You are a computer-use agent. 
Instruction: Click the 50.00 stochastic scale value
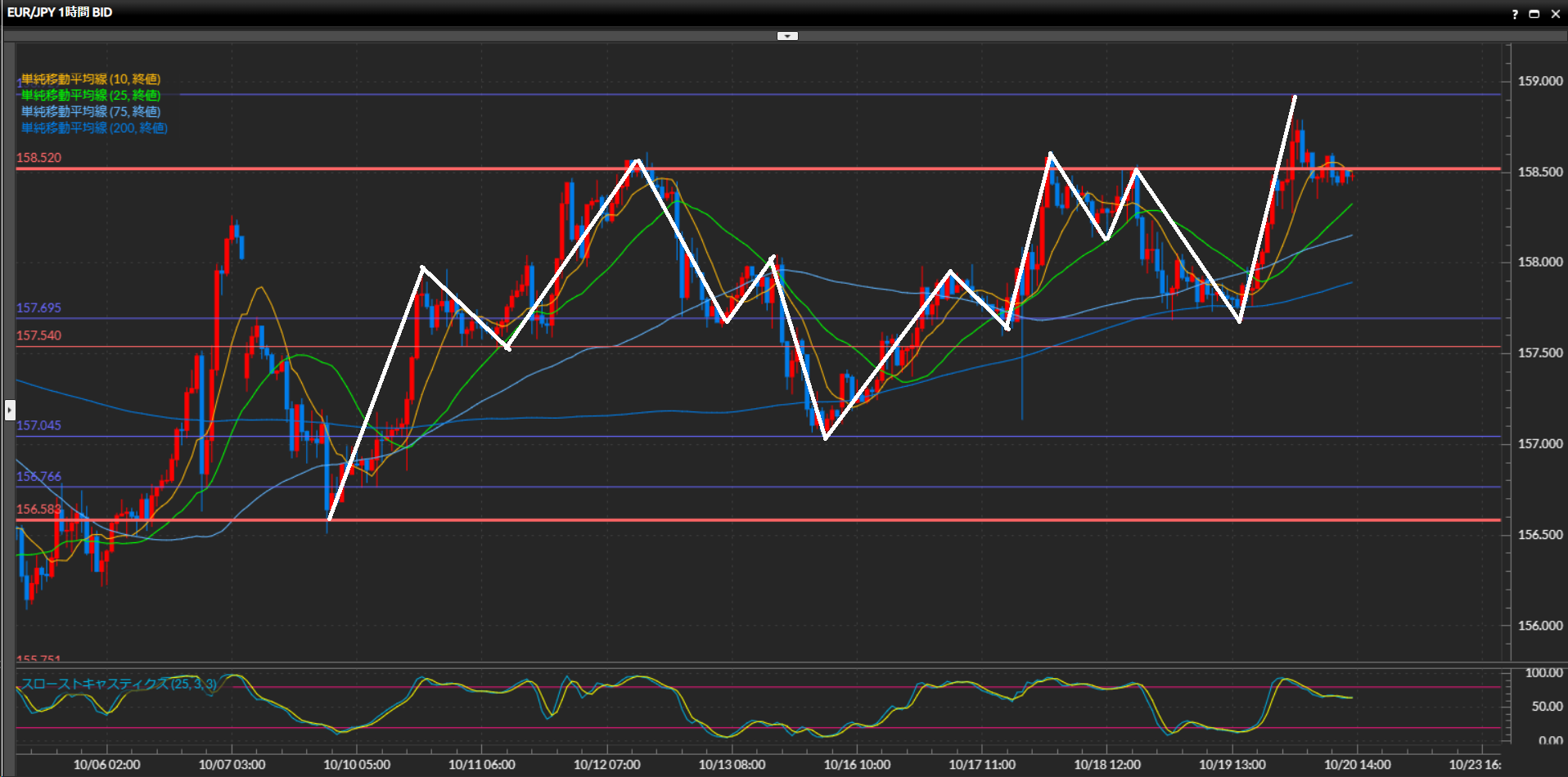pyautogui.click(x=1547, y=707)
